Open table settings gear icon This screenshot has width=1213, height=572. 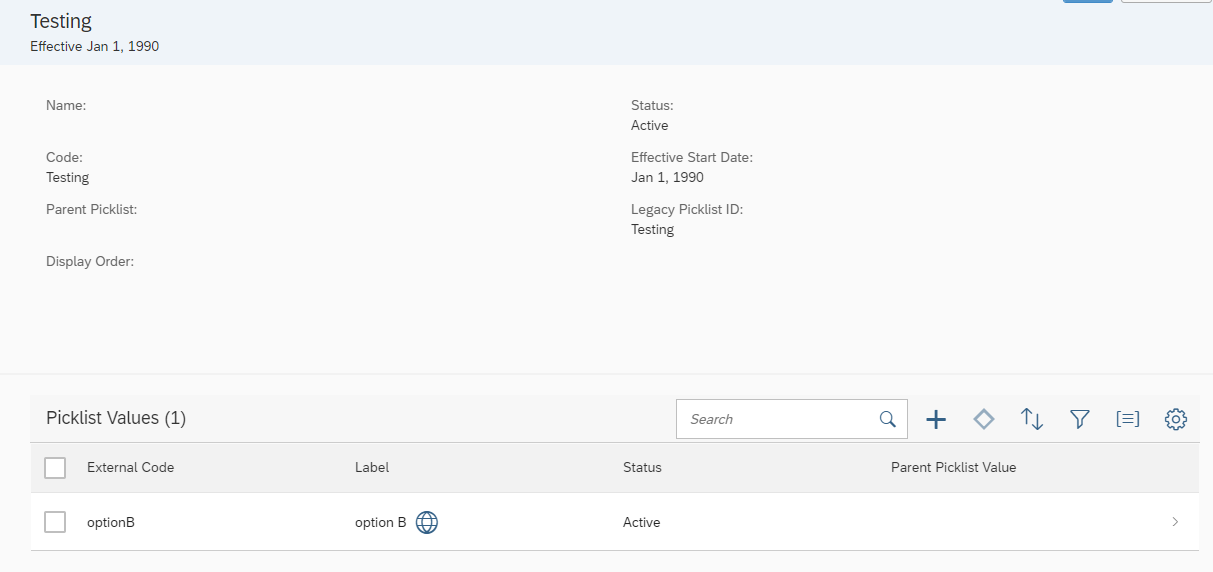[x=1176, y=420]
